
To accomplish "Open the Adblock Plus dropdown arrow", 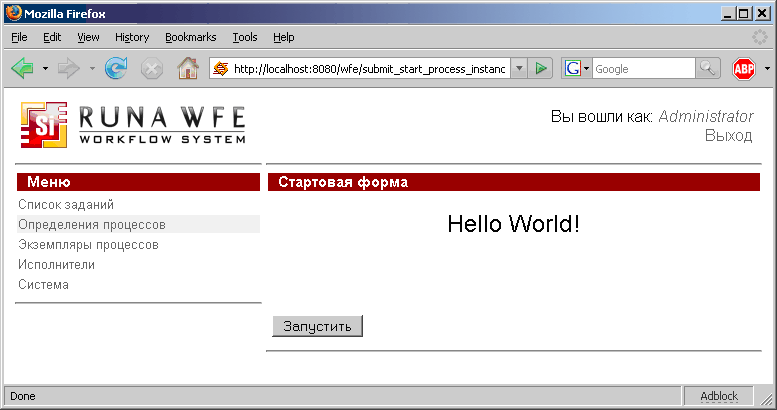I will pos(767,68).
